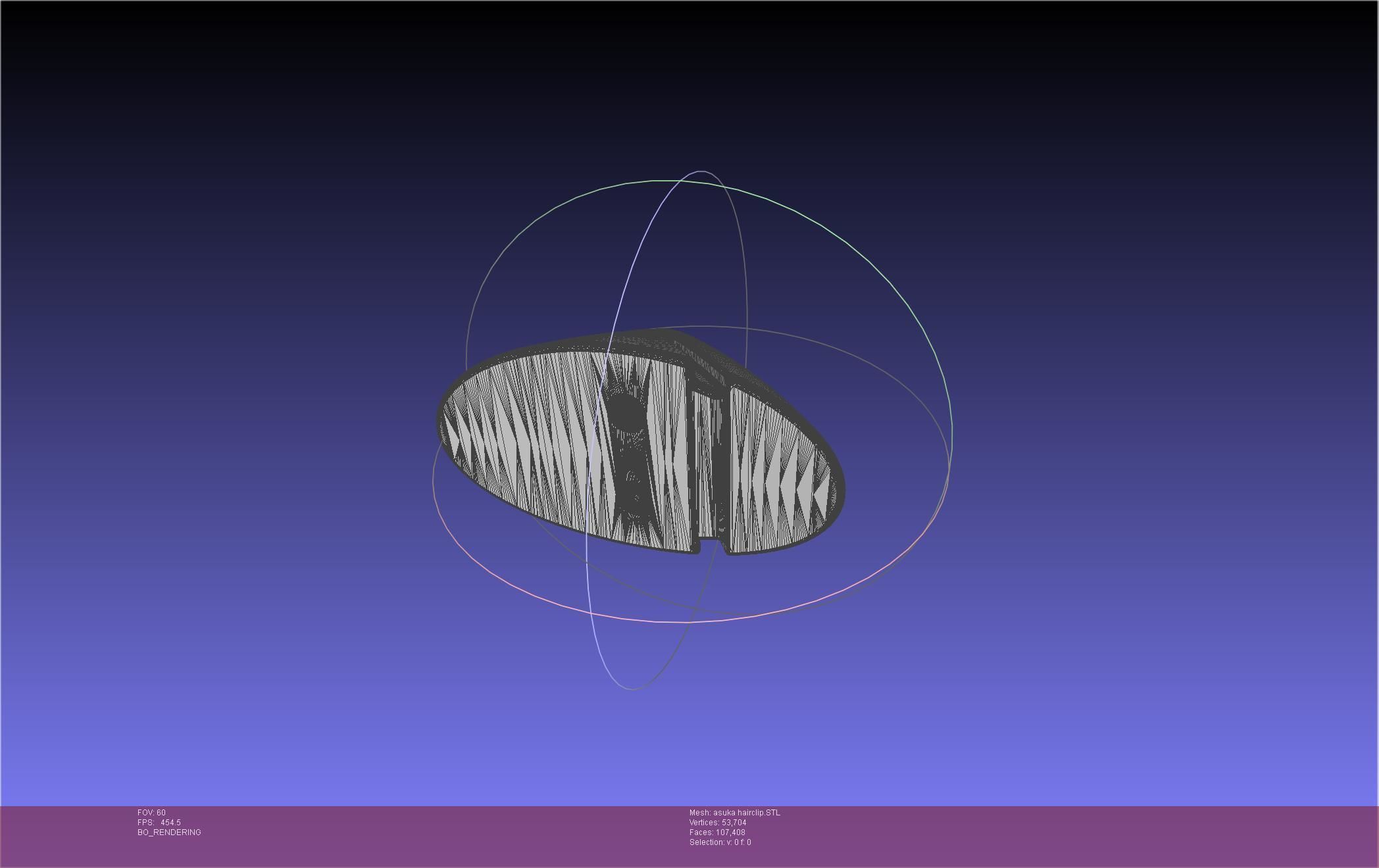Screen dimensions: 1379x868
Task: Click the Selection v: 0 f: 0 text
Action: (x=720, y=842)
